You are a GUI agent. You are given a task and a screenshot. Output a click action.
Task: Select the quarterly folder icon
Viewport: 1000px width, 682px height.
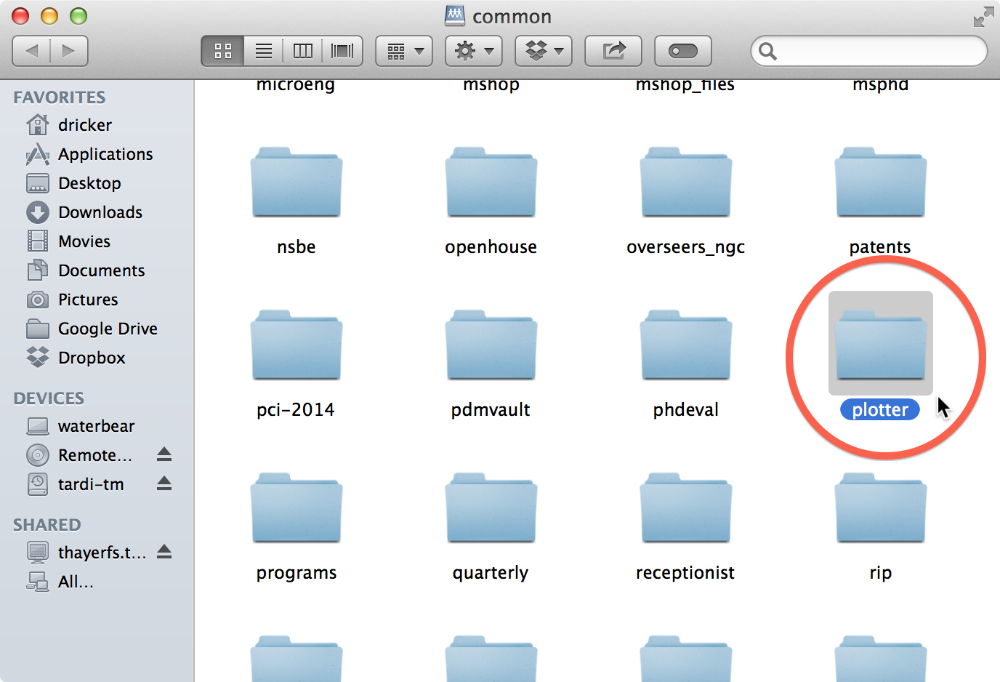(x=491, y=508)
